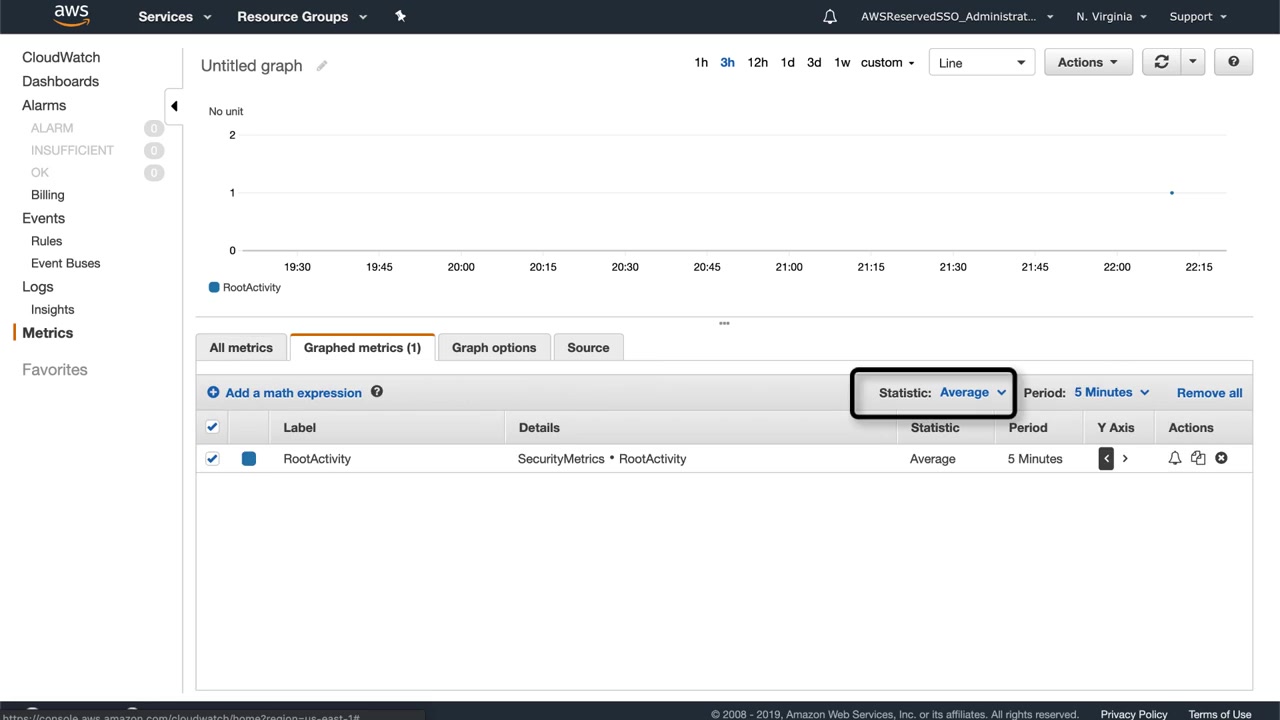Click the refresh graph icon
The image size is (1280, 720).
pyautogui.click(x=1161, y=62)
